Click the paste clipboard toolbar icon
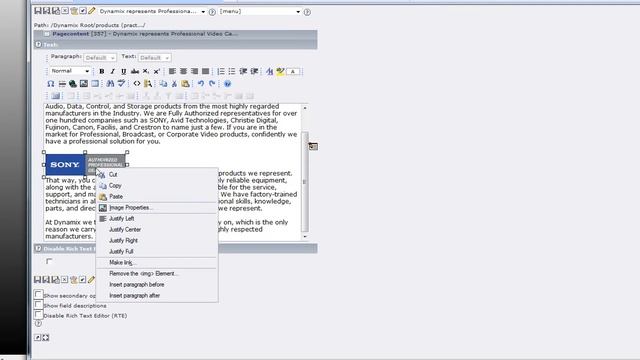The width and height of the screenshot is (640, 360). tap(185, 84)
